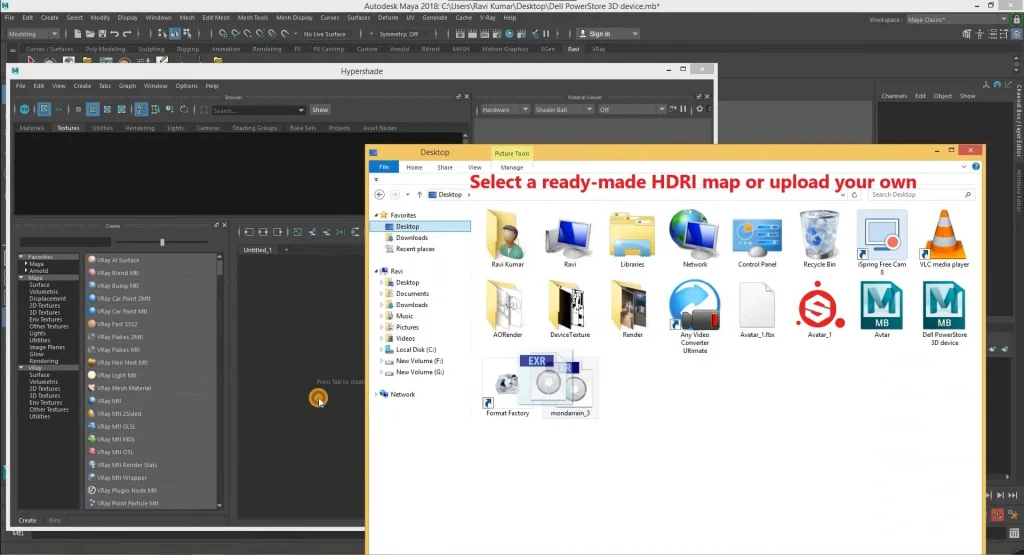Click the Show button in Hypershade browser
Screen dimensions: 1024x555
tap(320, 110)
